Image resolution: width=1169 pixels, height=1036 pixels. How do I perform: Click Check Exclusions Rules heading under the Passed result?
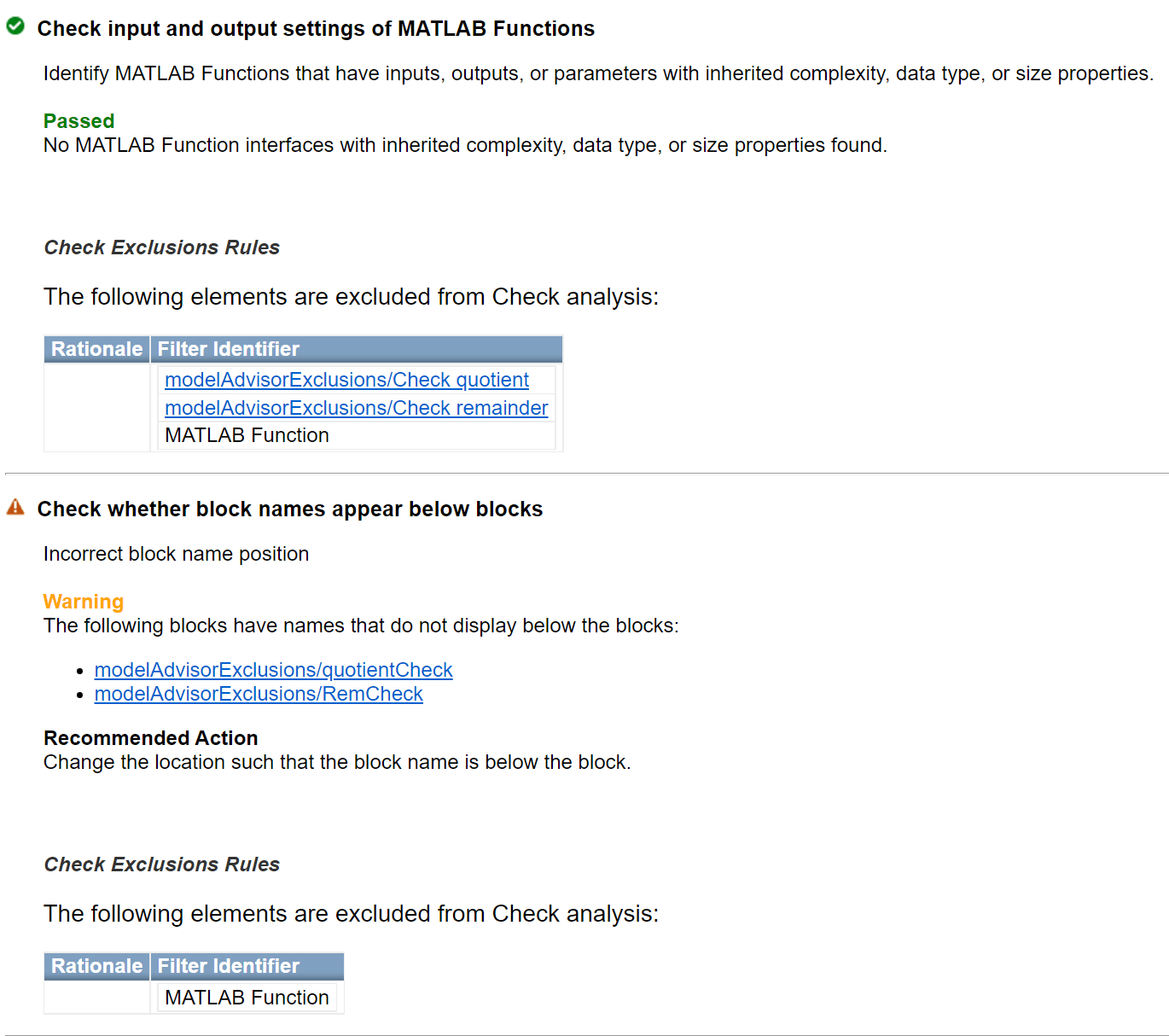point(162,247)
